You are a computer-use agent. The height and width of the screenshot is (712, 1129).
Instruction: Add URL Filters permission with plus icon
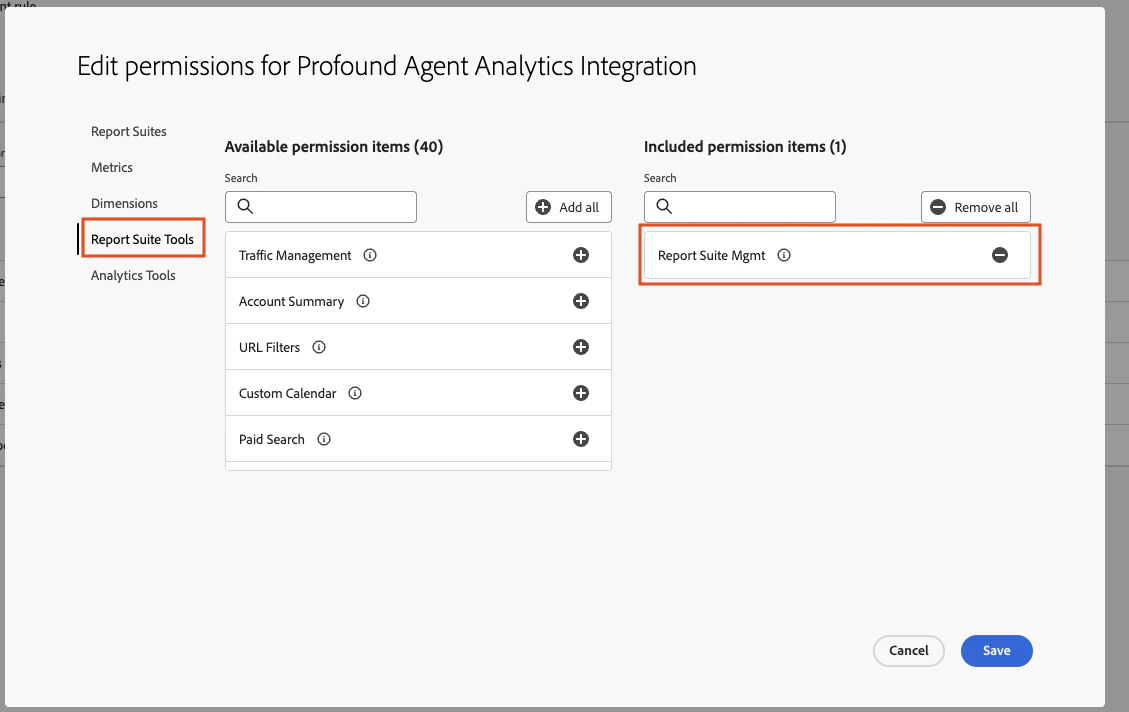click(580, 347)
